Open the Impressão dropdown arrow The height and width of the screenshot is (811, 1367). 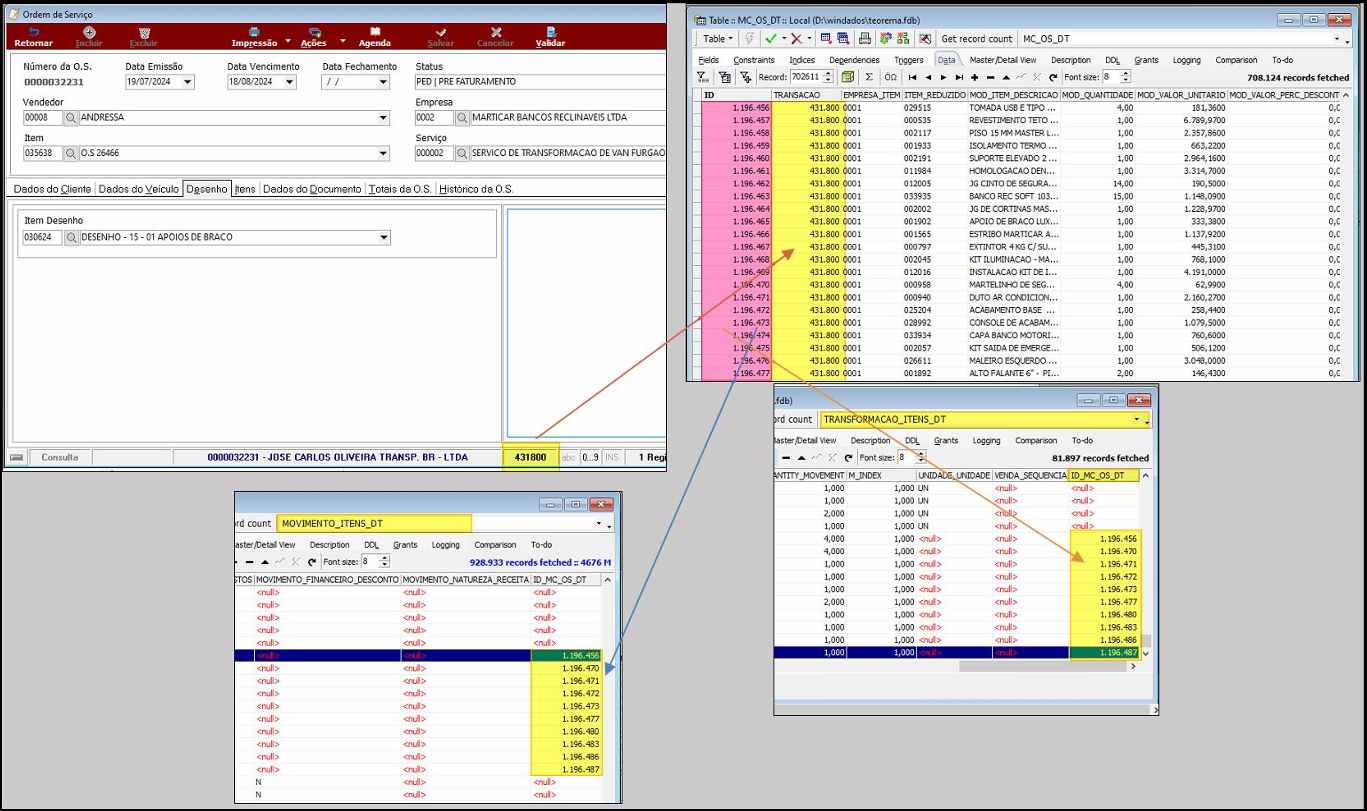click(288, 41)
